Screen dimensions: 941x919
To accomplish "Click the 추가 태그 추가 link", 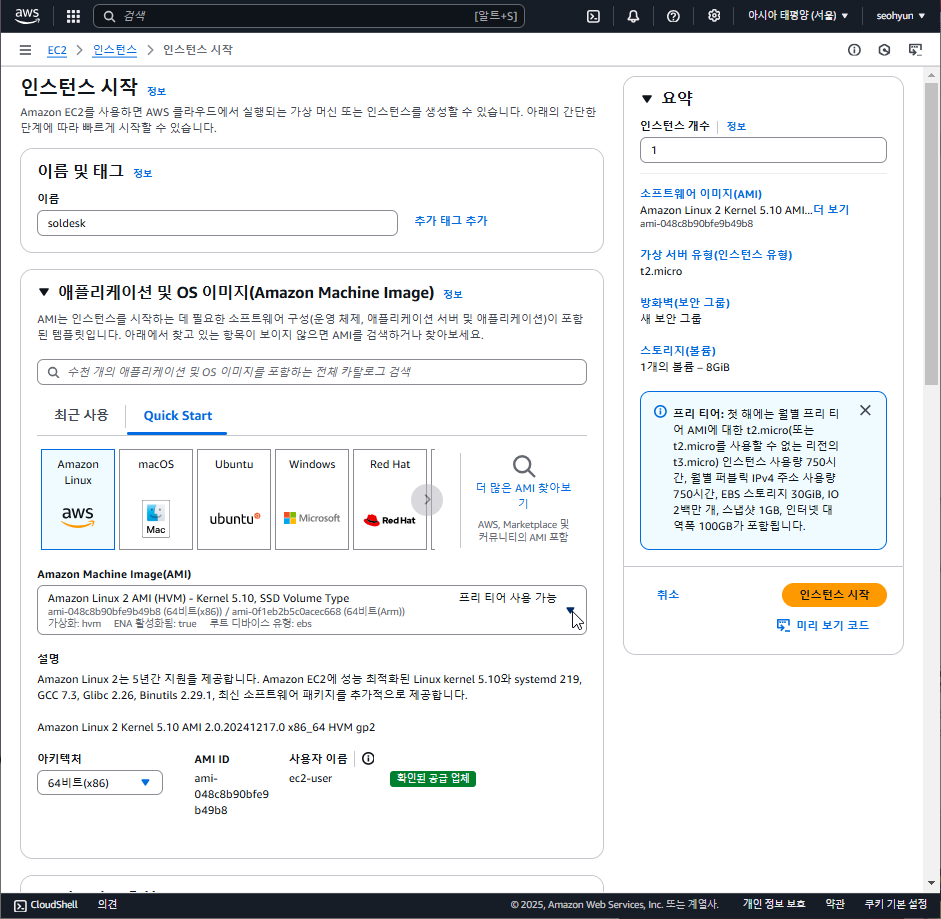I will point(451,221).
